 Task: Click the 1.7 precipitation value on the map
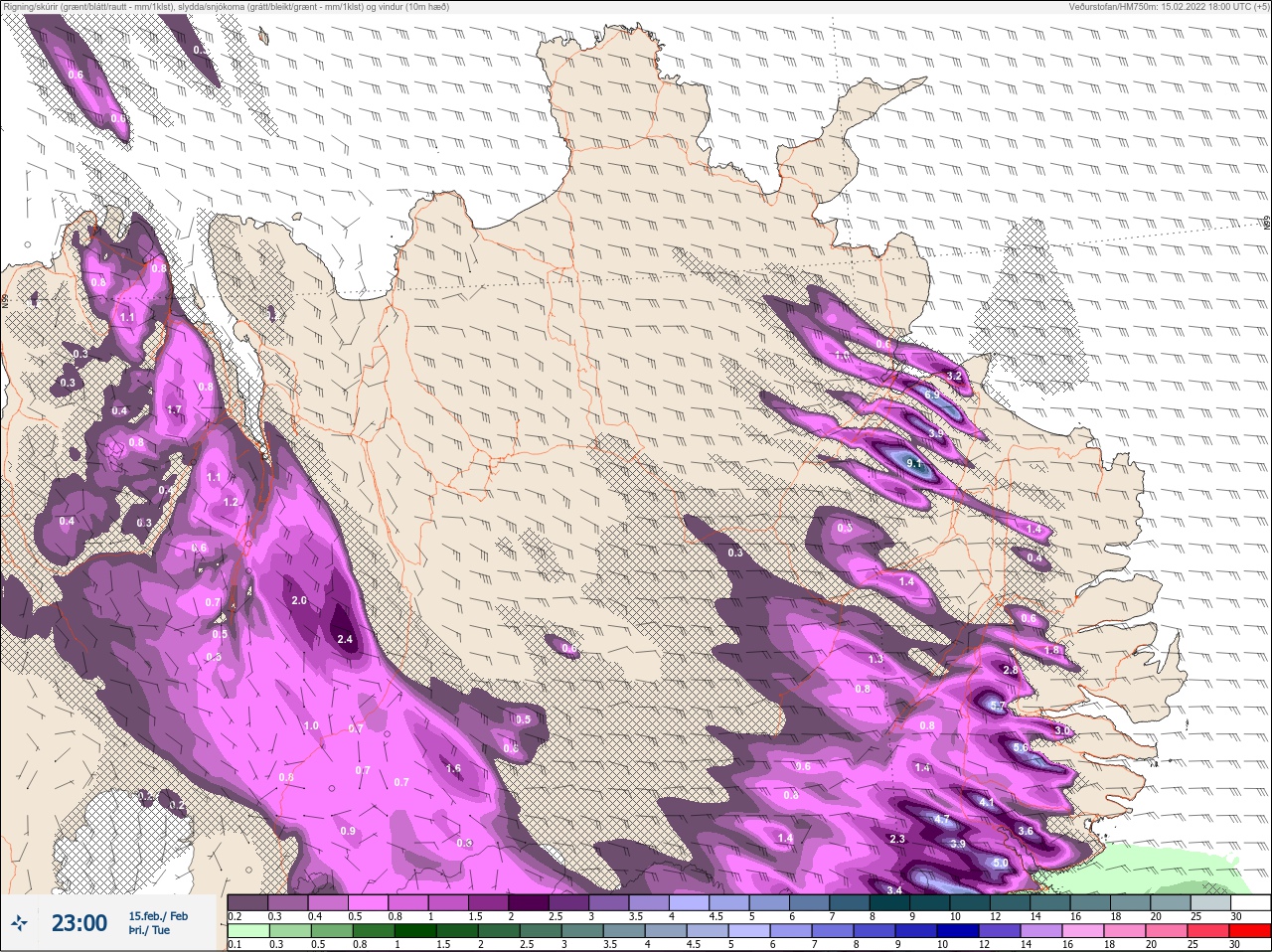[x=175, y=409]
